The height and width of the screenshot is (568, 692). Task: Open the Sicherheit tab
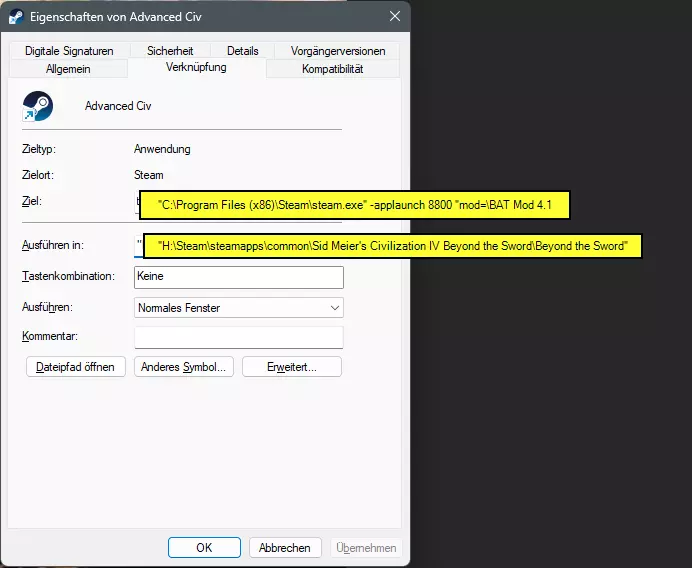point(170,51)
